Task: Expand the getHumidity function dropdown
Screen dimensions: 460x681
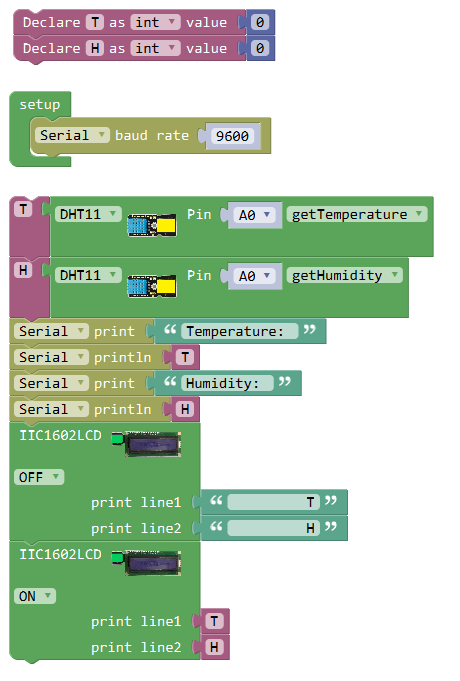Action: point(344,275)
